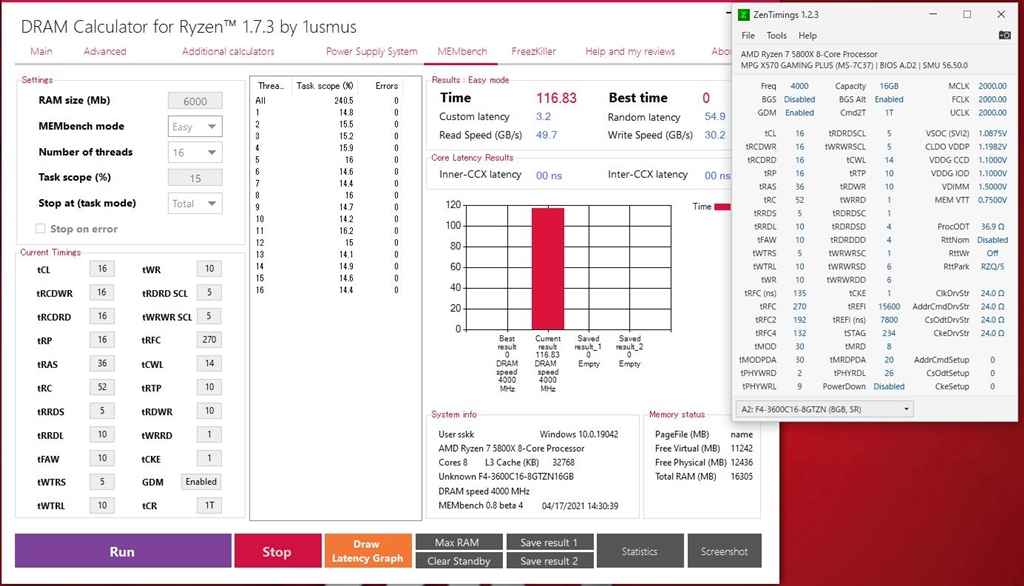The image size is (1024, 586).
Task: Close the ZenTimings window
Action: click(1001, 14)
